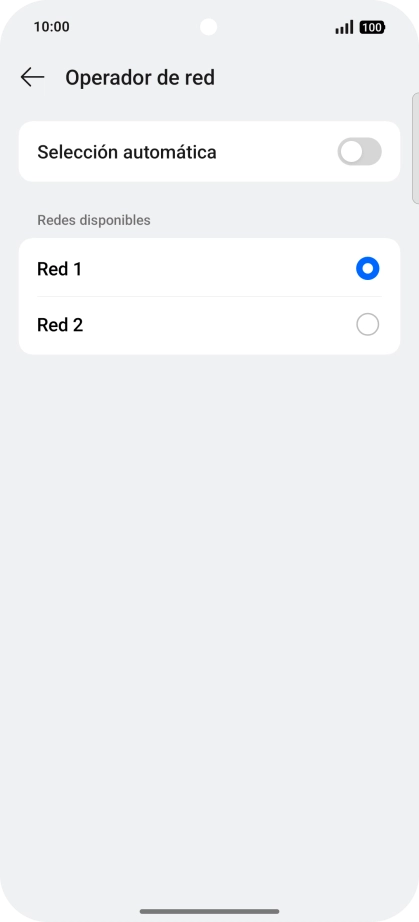
Task: Tap empty space right of Red 1 text
Action: tap(219, 269)
